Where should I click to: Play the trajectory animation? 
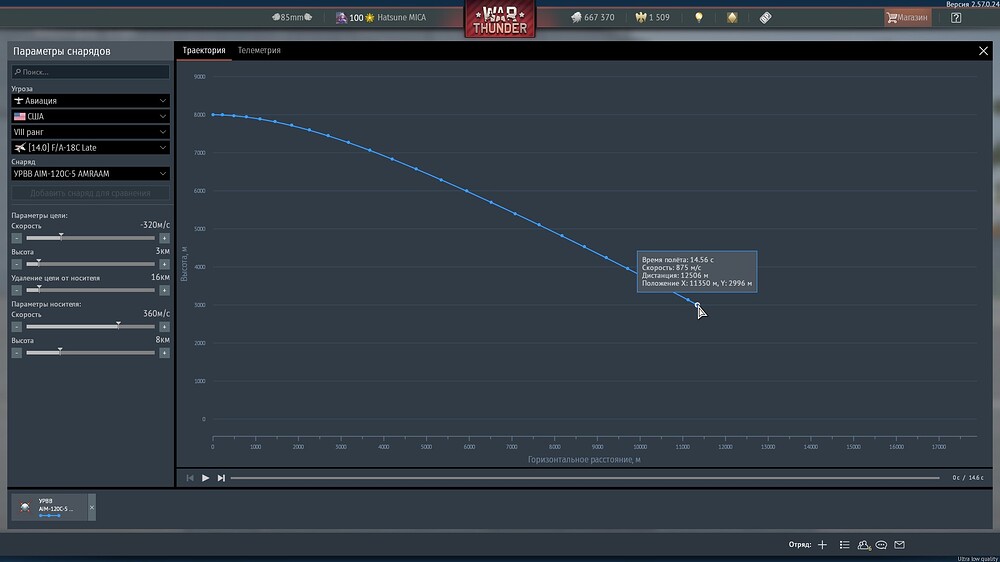[x=205, y=478]
